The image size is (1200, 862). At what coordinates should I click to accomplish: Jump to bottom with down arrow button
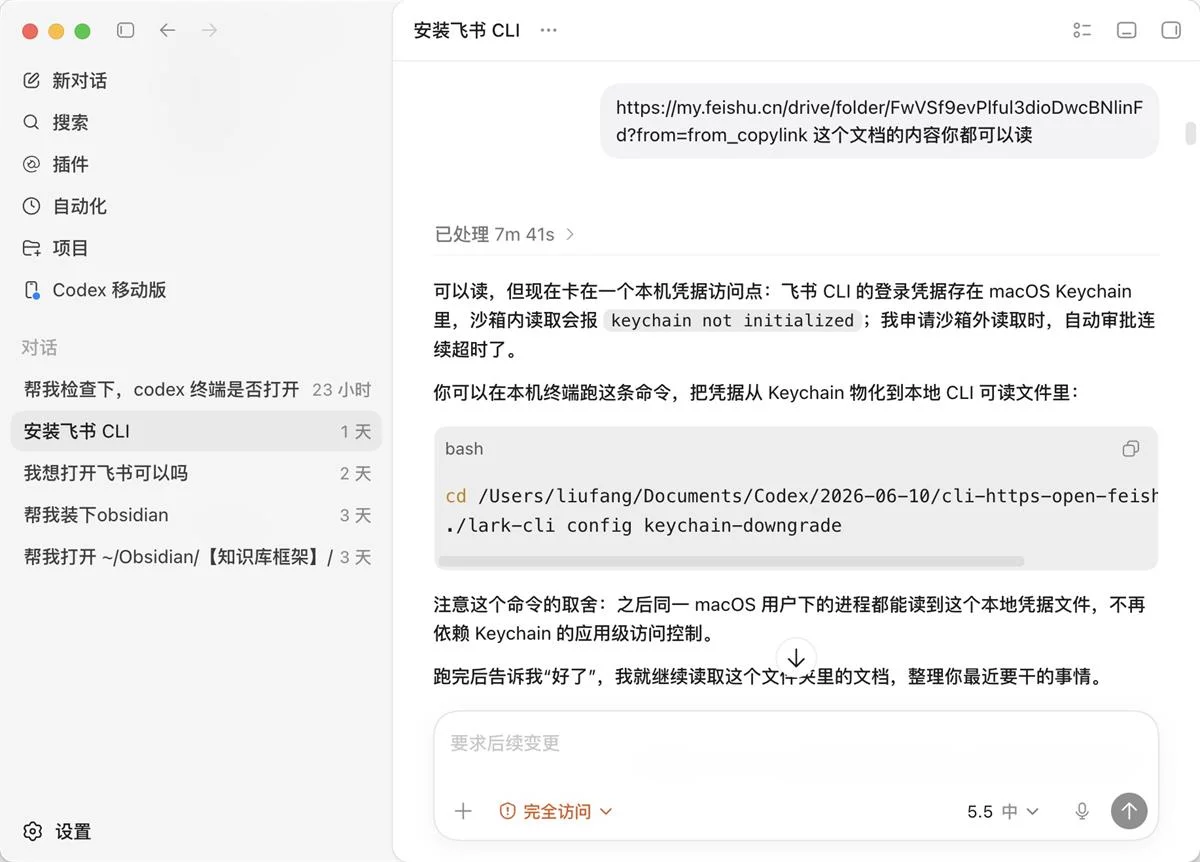pyautogui.click(x=796, y=659)
